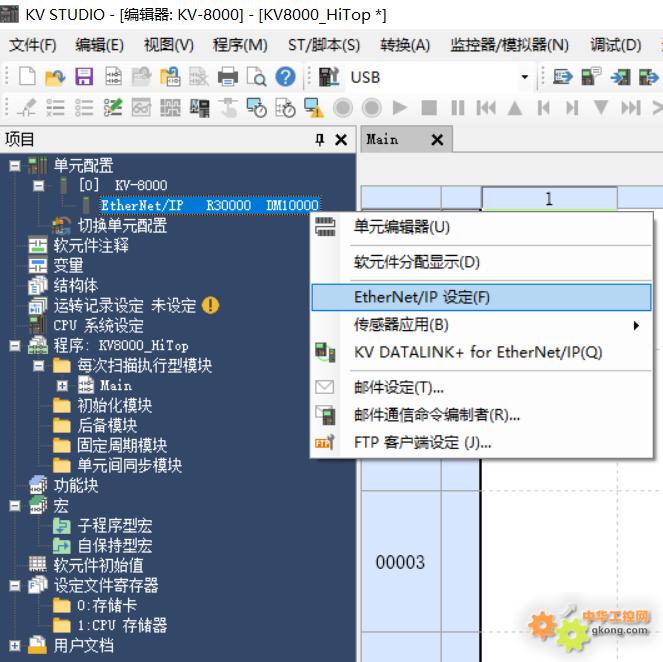Select CPU 系统设定 tree item
663x662 pixels.
click(98, 326)
